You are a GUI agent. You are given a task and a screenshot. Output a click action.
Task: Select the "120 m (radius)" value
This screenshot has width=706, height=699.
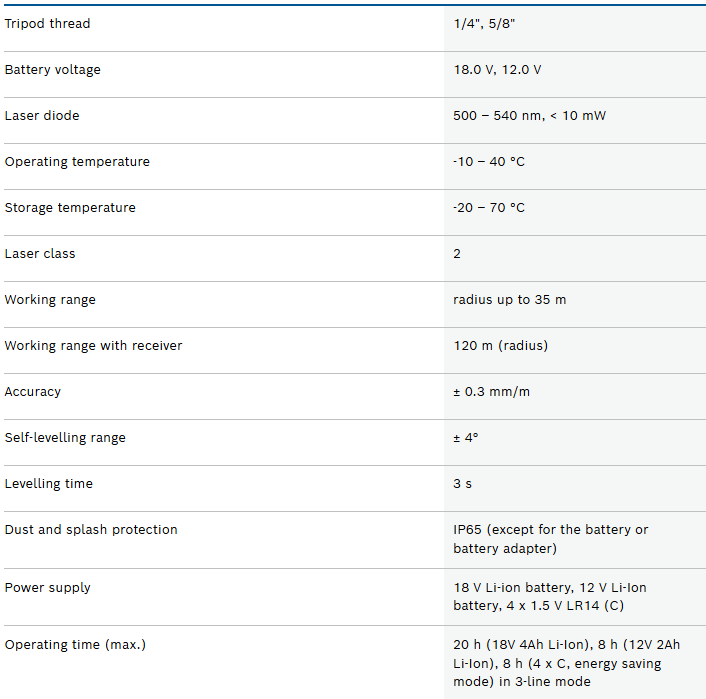tap(500, 346)
